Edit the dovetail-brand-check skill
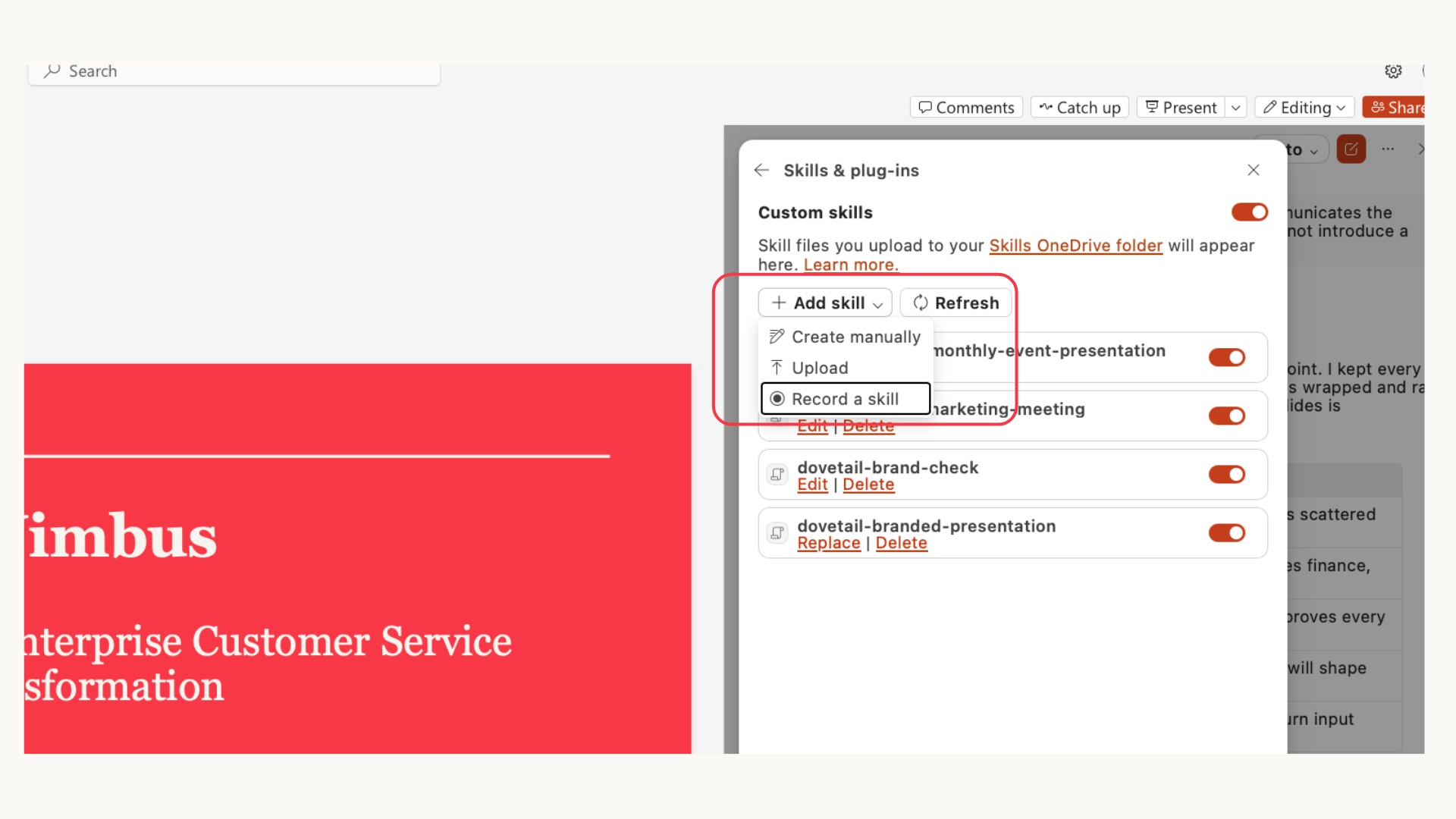1456x819 pixels. pyautogui.click(x=812, y=485)
